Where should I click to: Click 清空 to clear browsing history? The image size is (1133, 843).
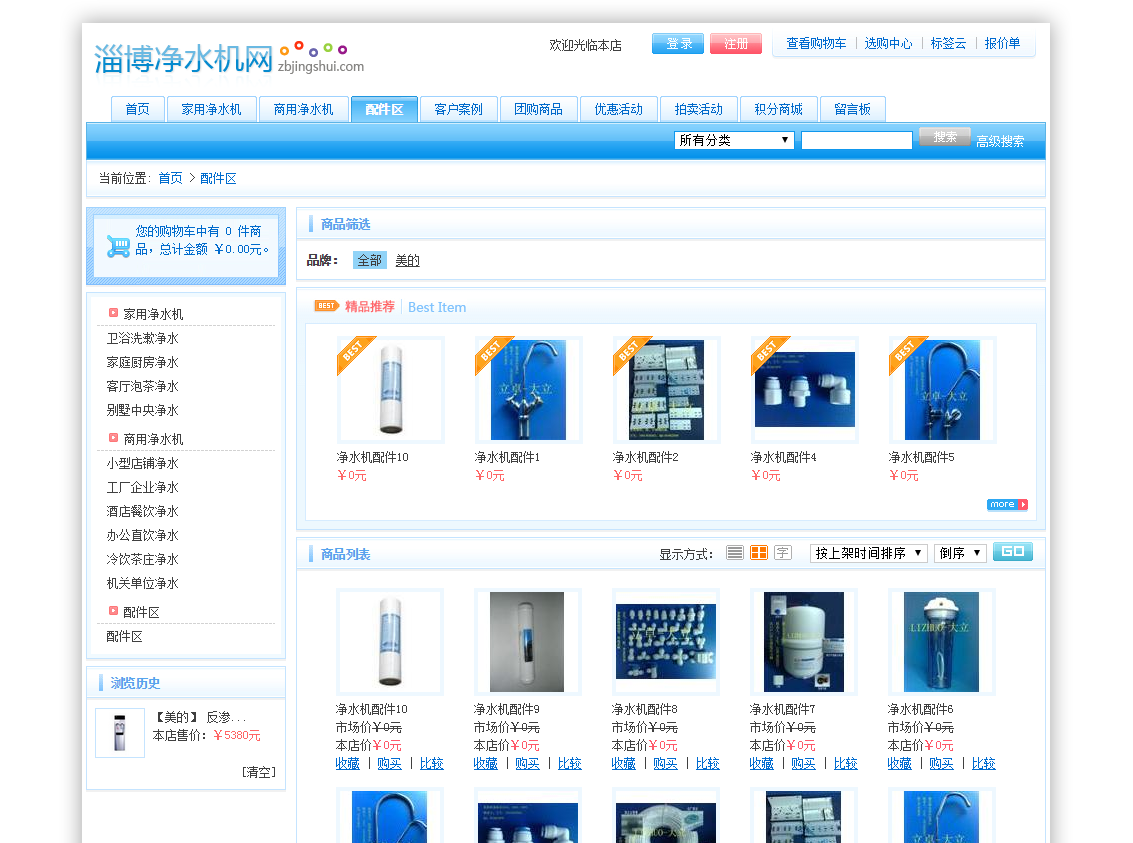259,771
